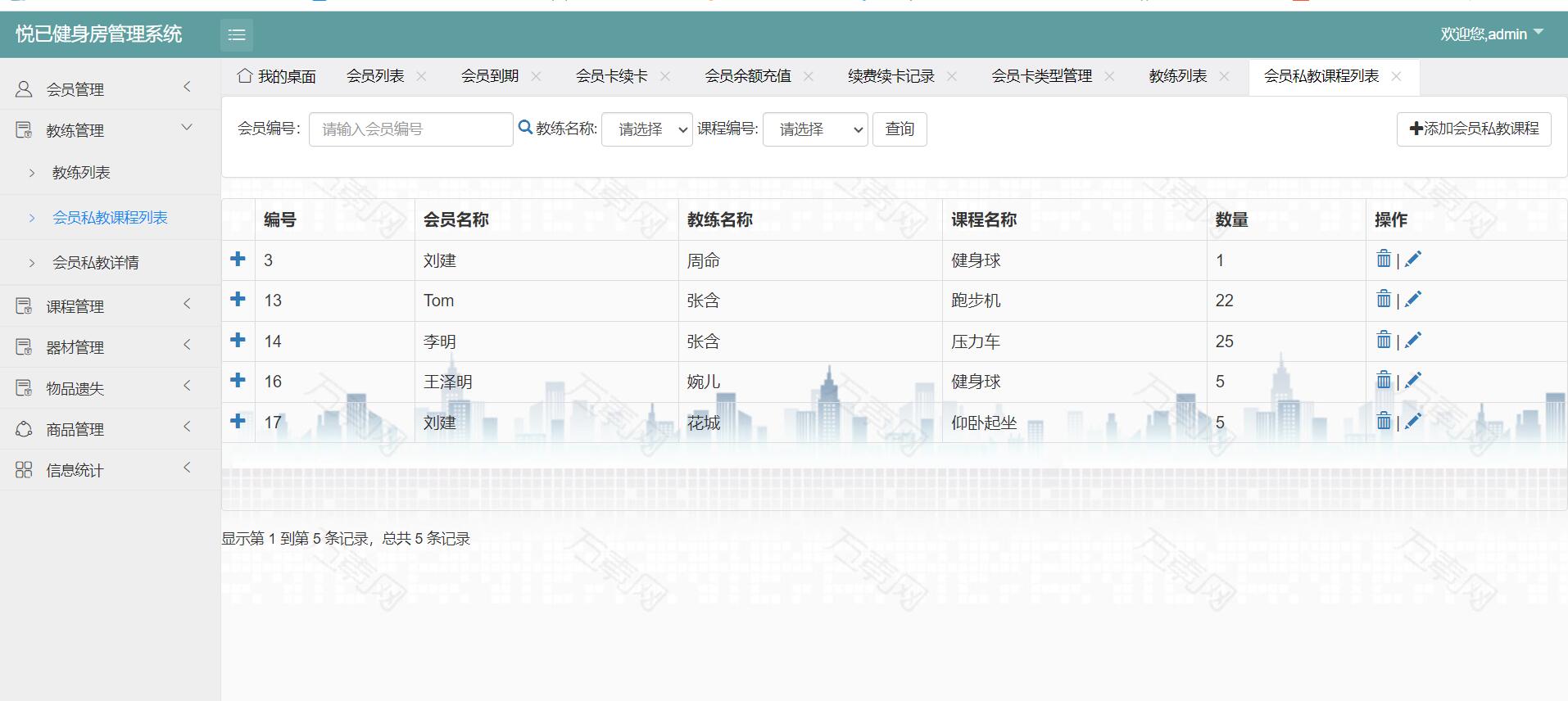Edit 李明's record with pencil icon
1568x728 pixels.
[x=1413, y=341]
